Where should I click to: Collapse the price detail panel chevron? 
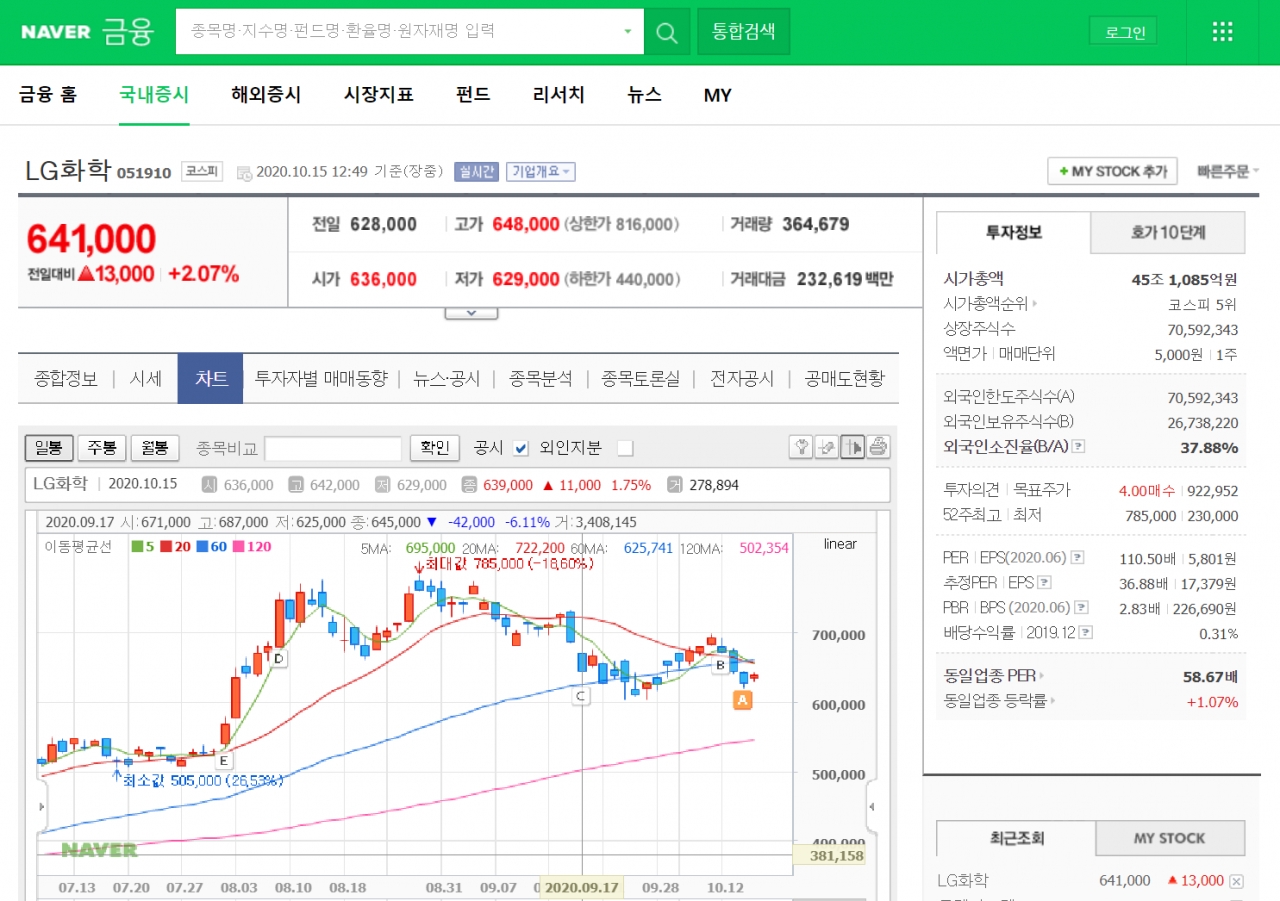coord(471,311)
